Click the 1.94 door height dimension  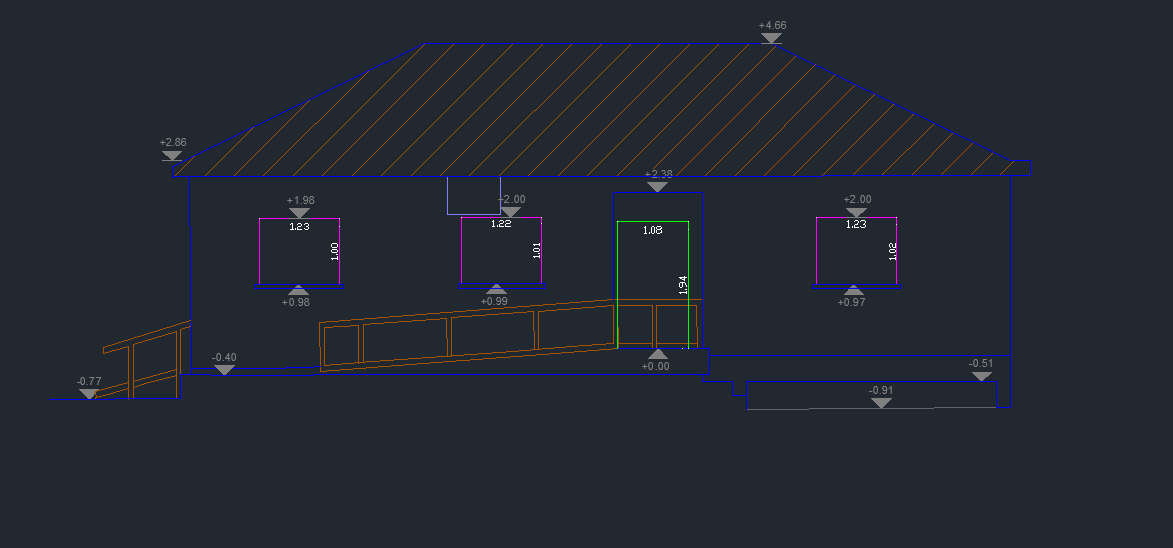[x=683, y=286]
